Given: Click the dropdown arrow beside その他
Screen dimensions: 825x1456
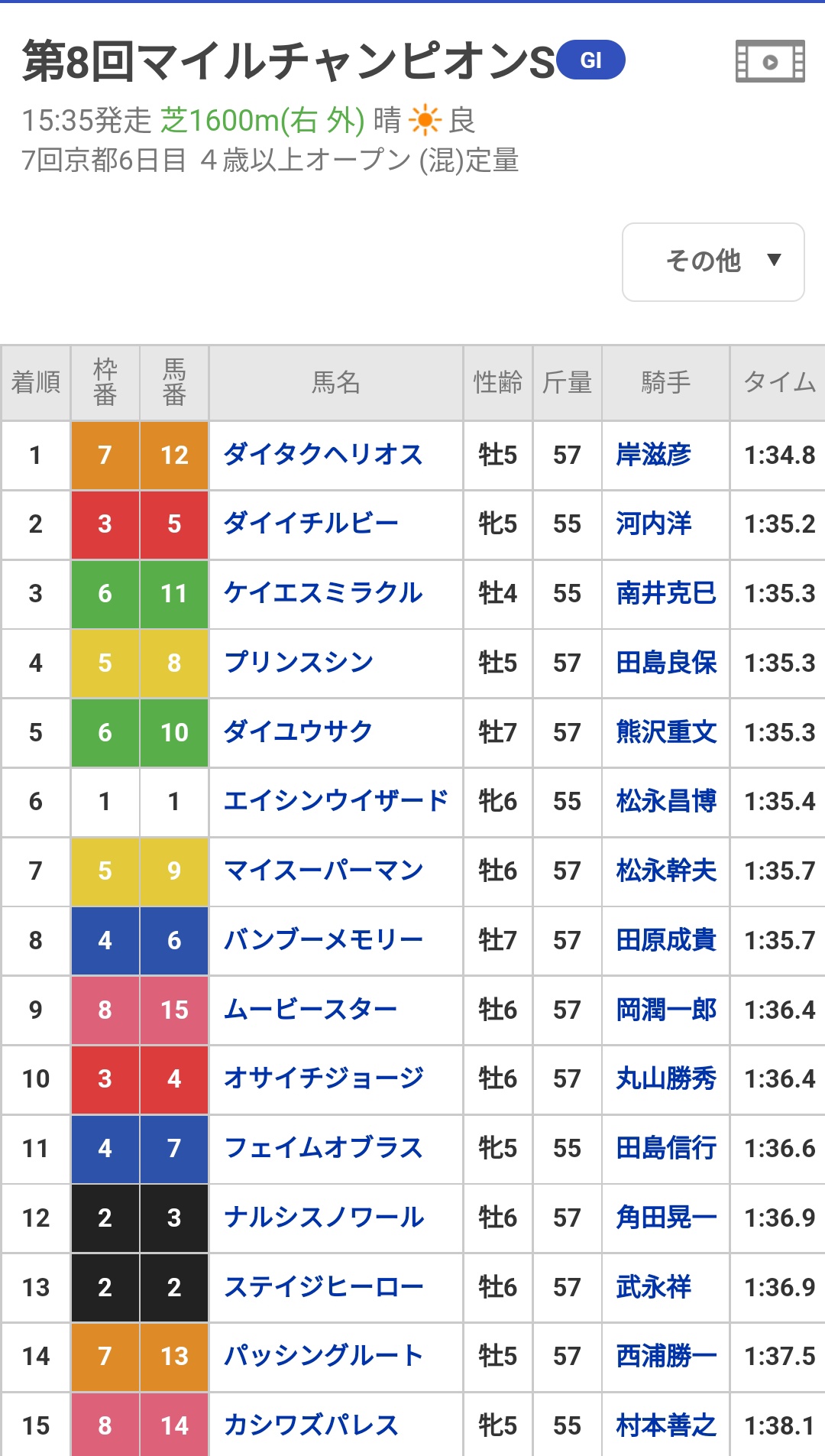Looking at the screenshot, I should (x=774, y=260).
